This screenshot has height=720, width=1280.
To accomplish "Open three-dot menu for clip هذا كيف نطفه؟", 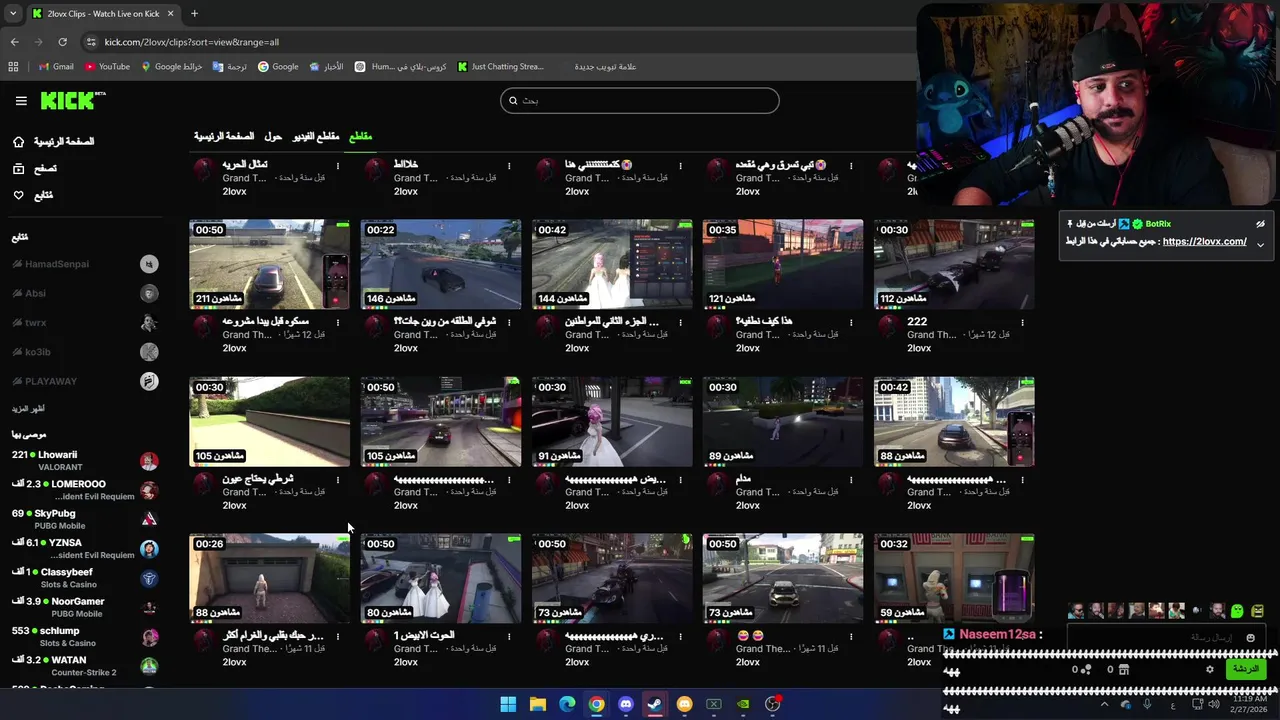I will coord(851,322).
